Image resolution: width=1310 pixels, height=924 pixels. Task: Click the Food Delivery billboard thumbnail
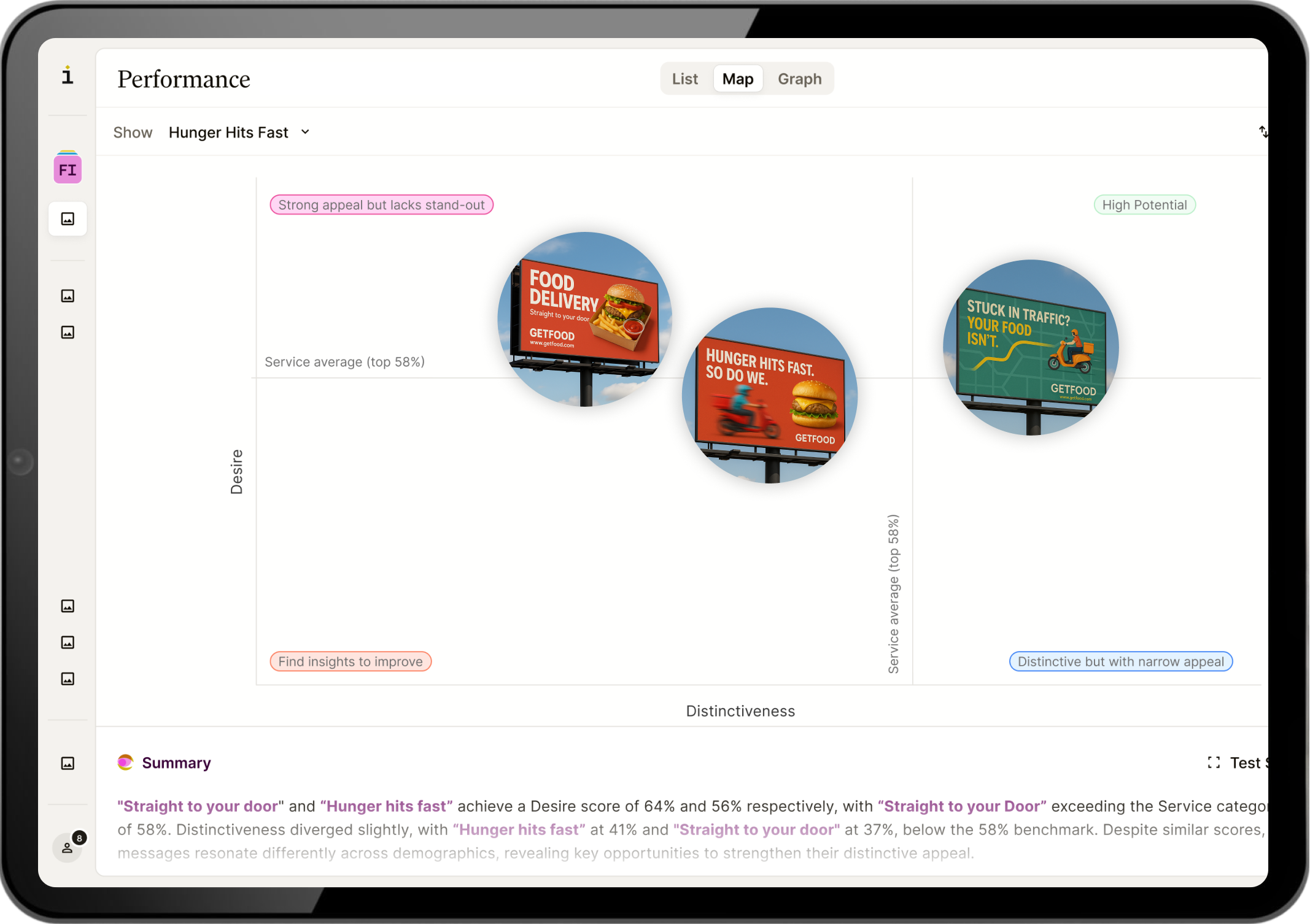584,319
